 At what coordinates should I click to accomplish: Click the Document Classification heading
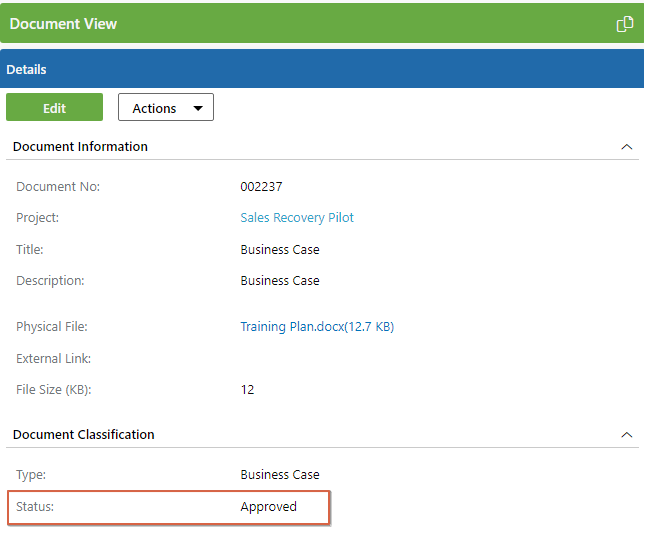(x=84, y=435)
